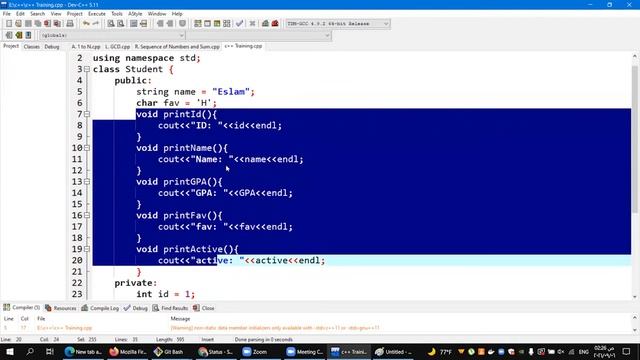
Task: Open the notification center icon
Action: click(627, 351)
